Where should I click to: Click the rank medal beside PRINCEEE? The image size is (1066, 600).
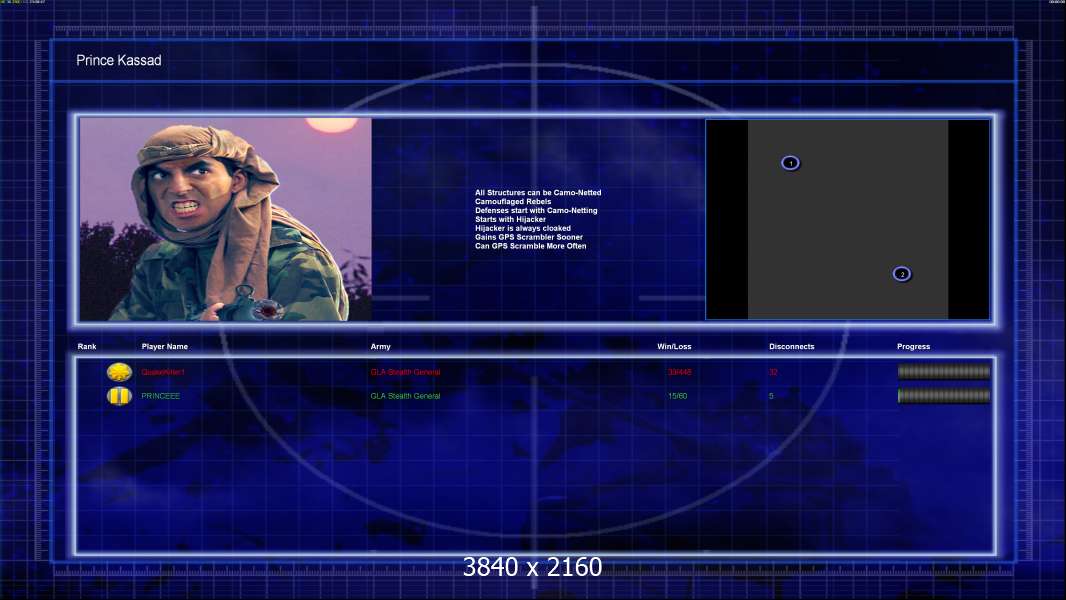click(119, 395)
